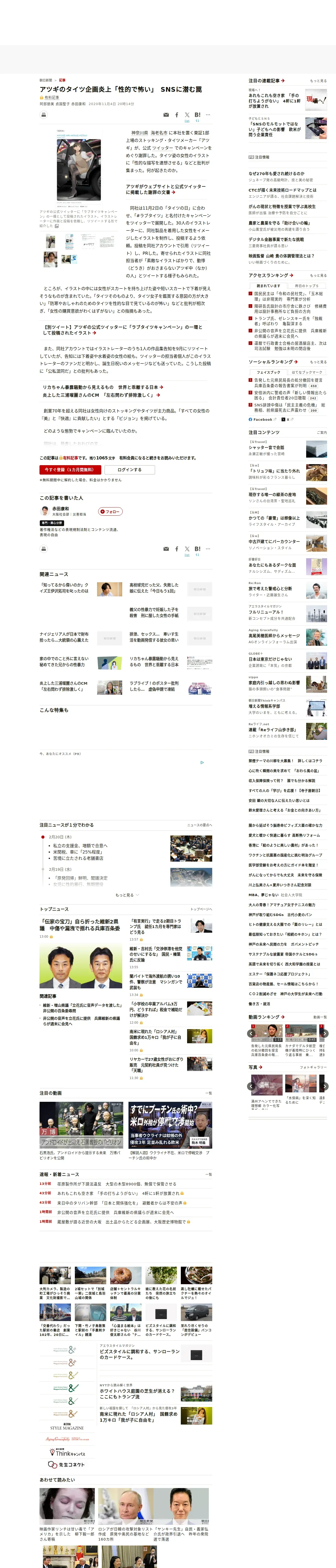The width and height of the screenshot is (336, 1568).
Task: Open 2月19日 (水) timeline entry
Action: pos(60,869)
